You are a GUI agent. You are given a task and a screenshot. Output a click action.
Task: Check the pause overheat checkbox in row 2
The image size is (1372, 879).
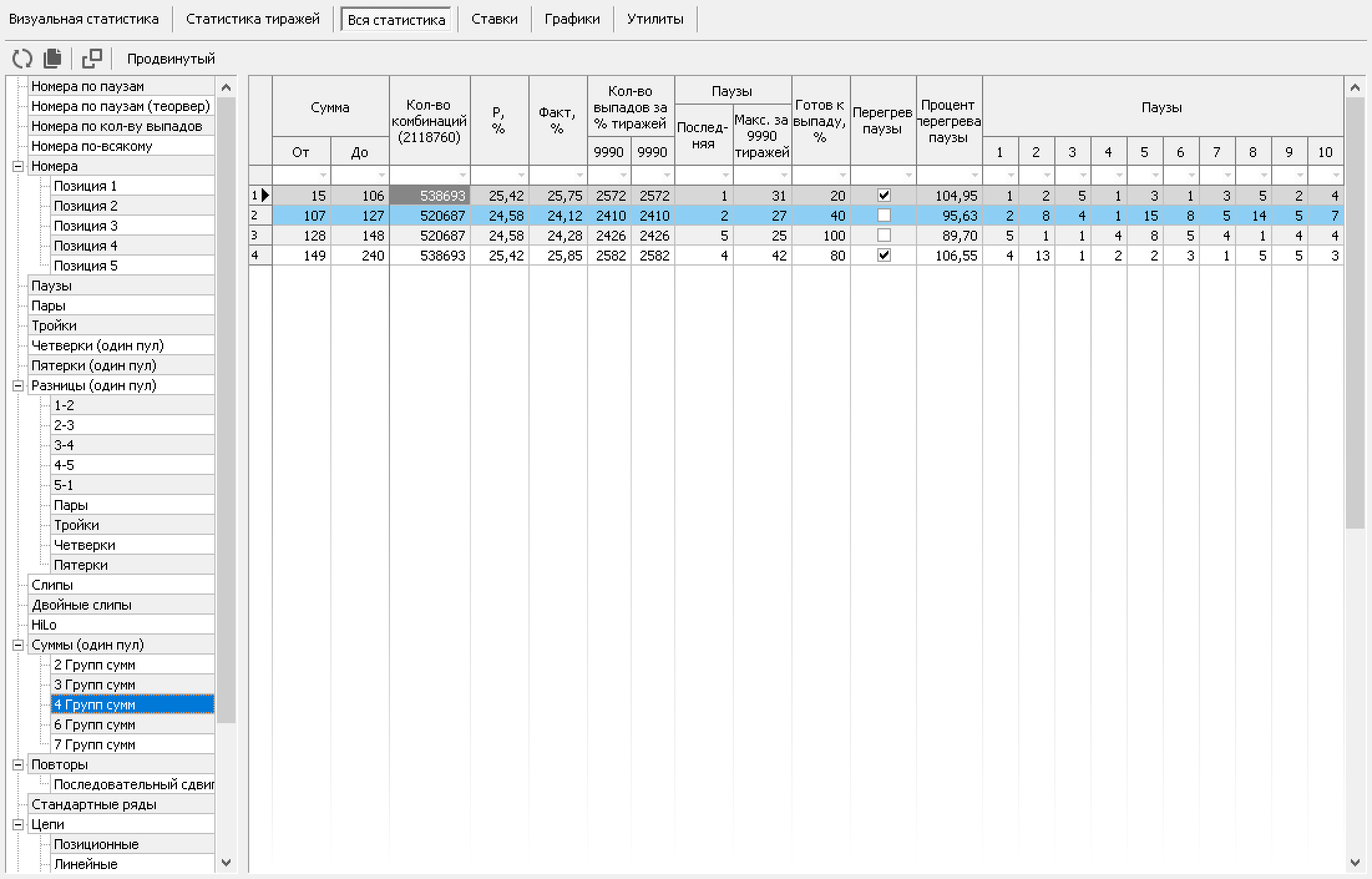tap(884, 216)
